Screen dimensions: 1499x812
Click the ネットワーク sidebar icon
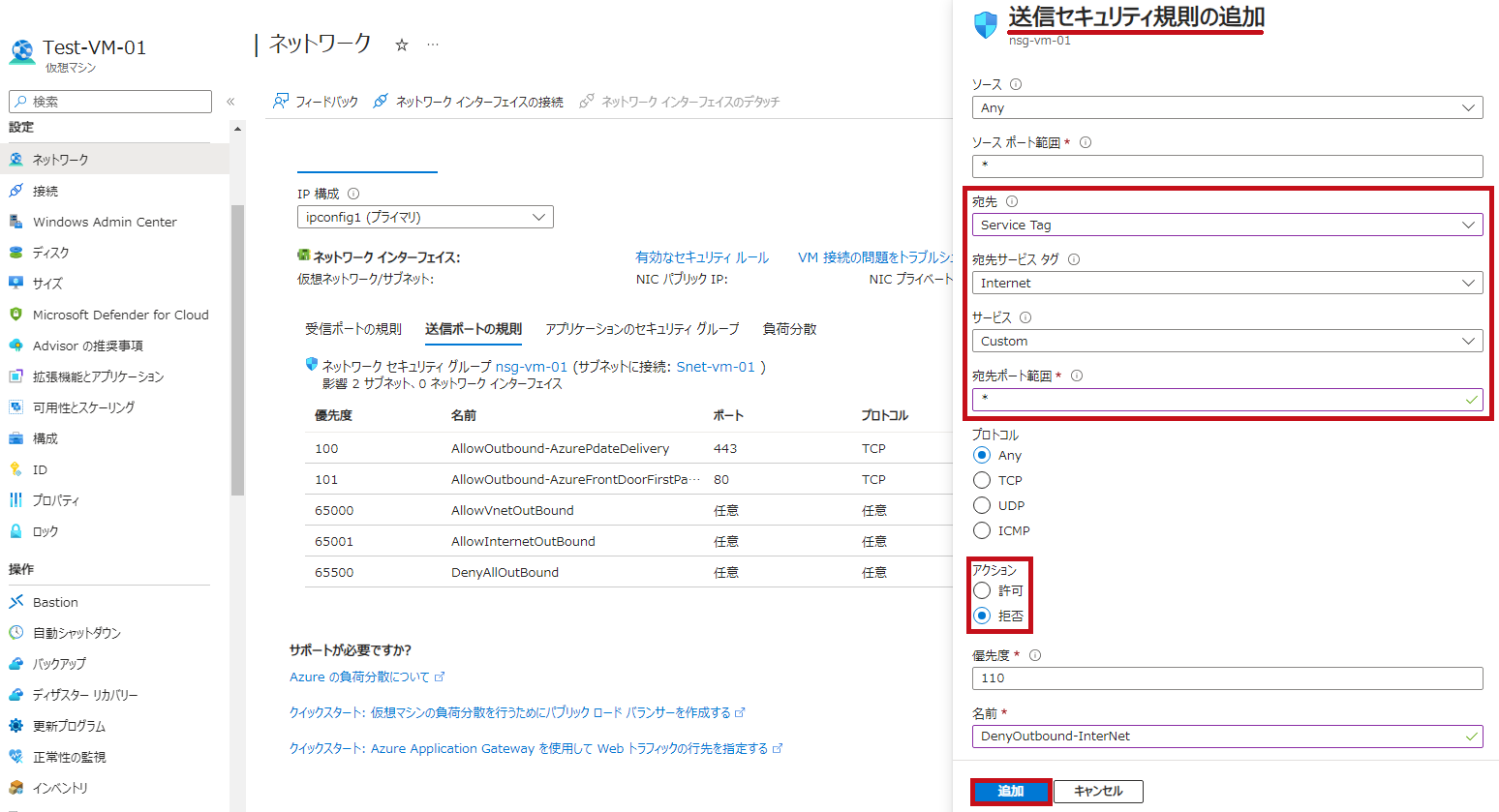(15, 160)
